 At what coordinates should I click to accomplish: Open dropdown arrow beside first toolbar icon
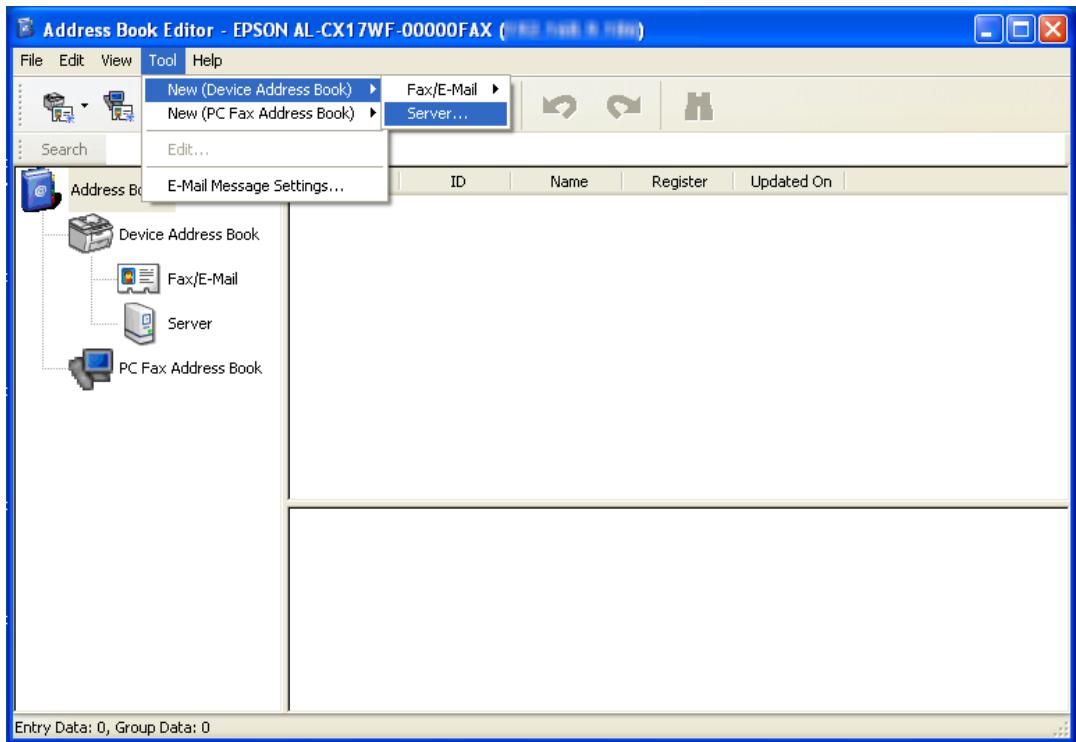pos(84,106)
